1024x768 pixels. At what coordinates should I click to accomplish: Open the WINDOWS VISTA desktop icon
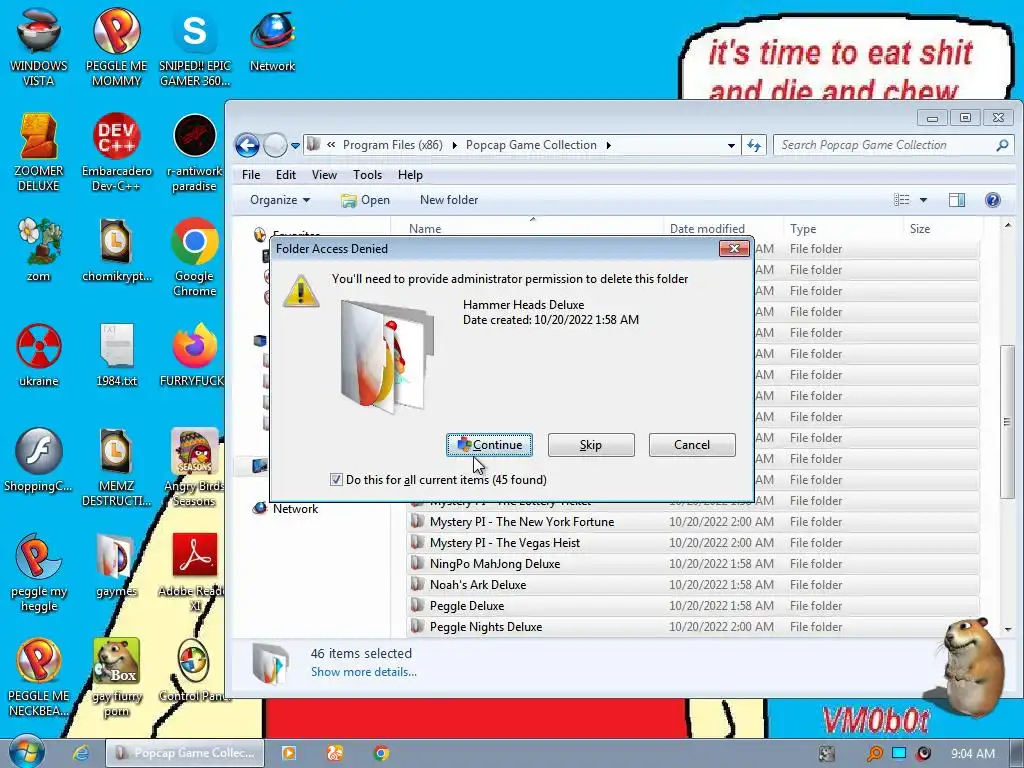[39, 47]
